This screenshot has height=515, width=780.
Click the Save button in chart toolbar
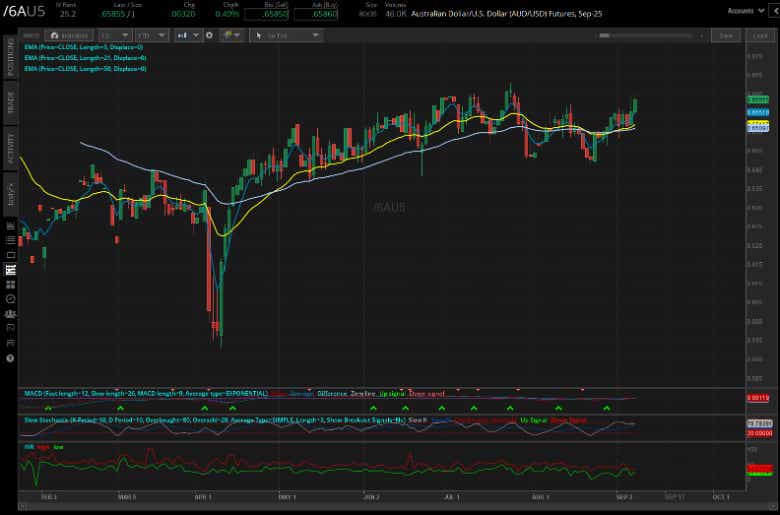pos(726,36)
